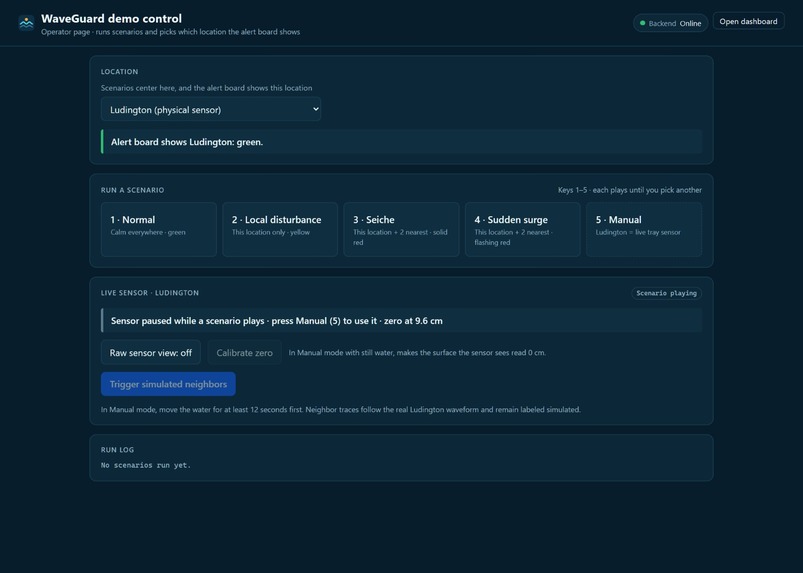Click the LOCATION section heading
Image resolution: width=803 pixels, height=573 pixels.
[119, 72]
